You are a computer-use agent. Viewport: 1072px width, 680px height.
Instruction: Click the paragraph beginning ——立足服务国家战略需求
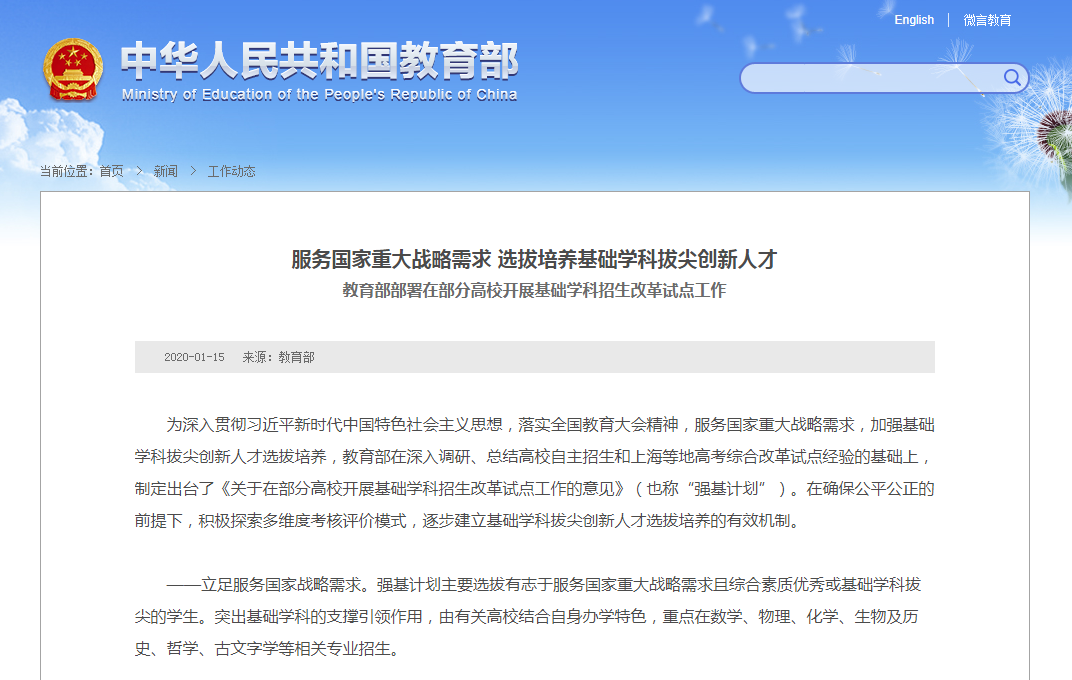click(528, 616)
